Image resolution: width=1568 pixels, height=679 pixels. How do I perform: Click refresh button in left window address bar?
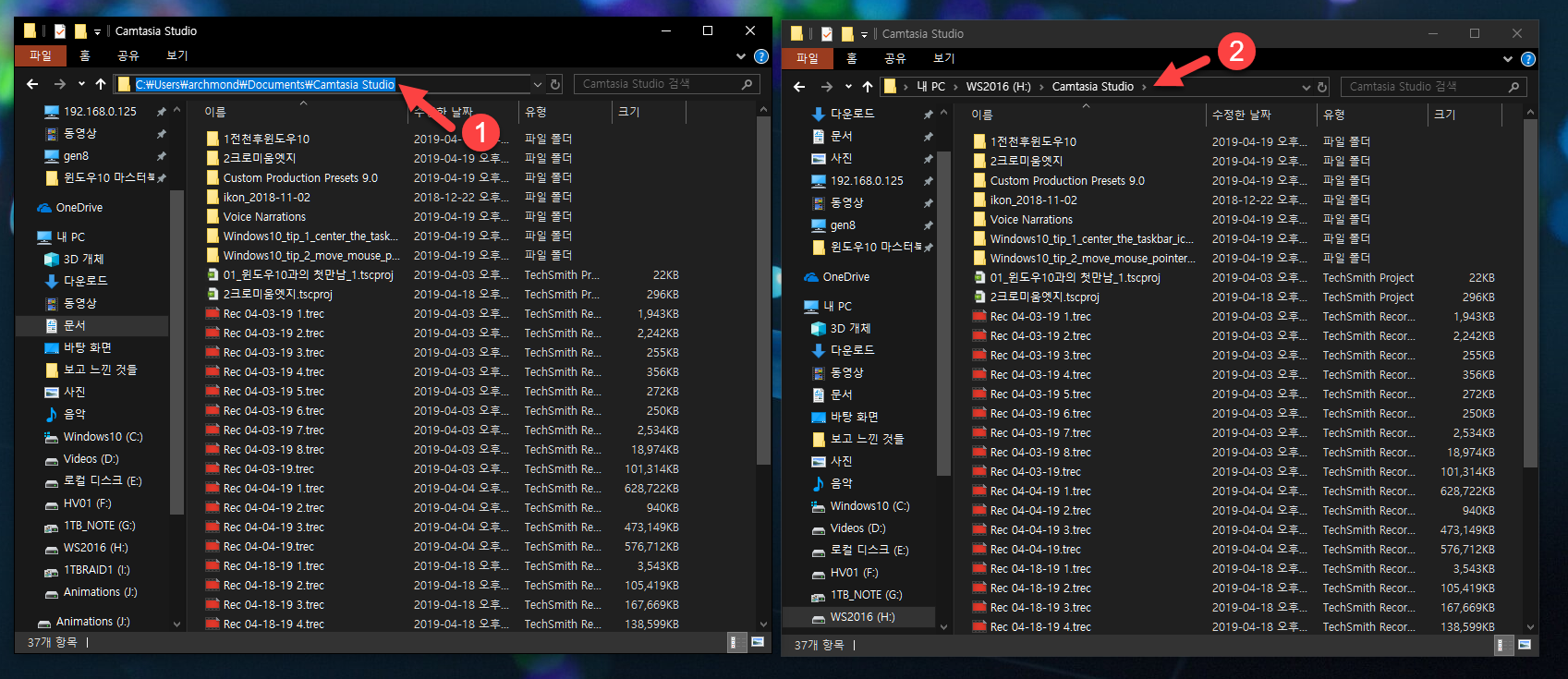click(555, 84)
